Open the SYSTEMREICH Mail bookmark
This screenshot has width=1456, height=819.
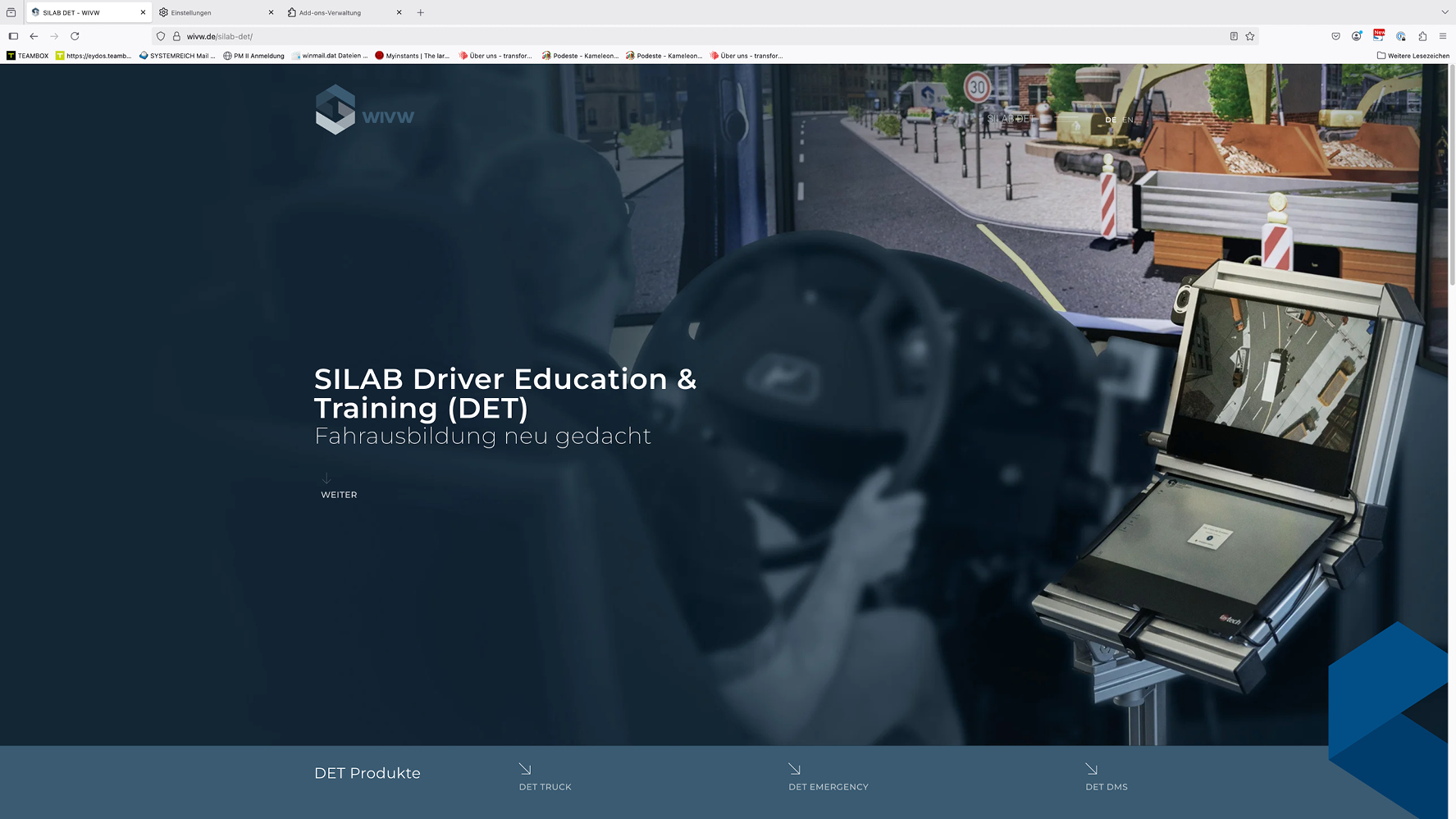[177, 56]
